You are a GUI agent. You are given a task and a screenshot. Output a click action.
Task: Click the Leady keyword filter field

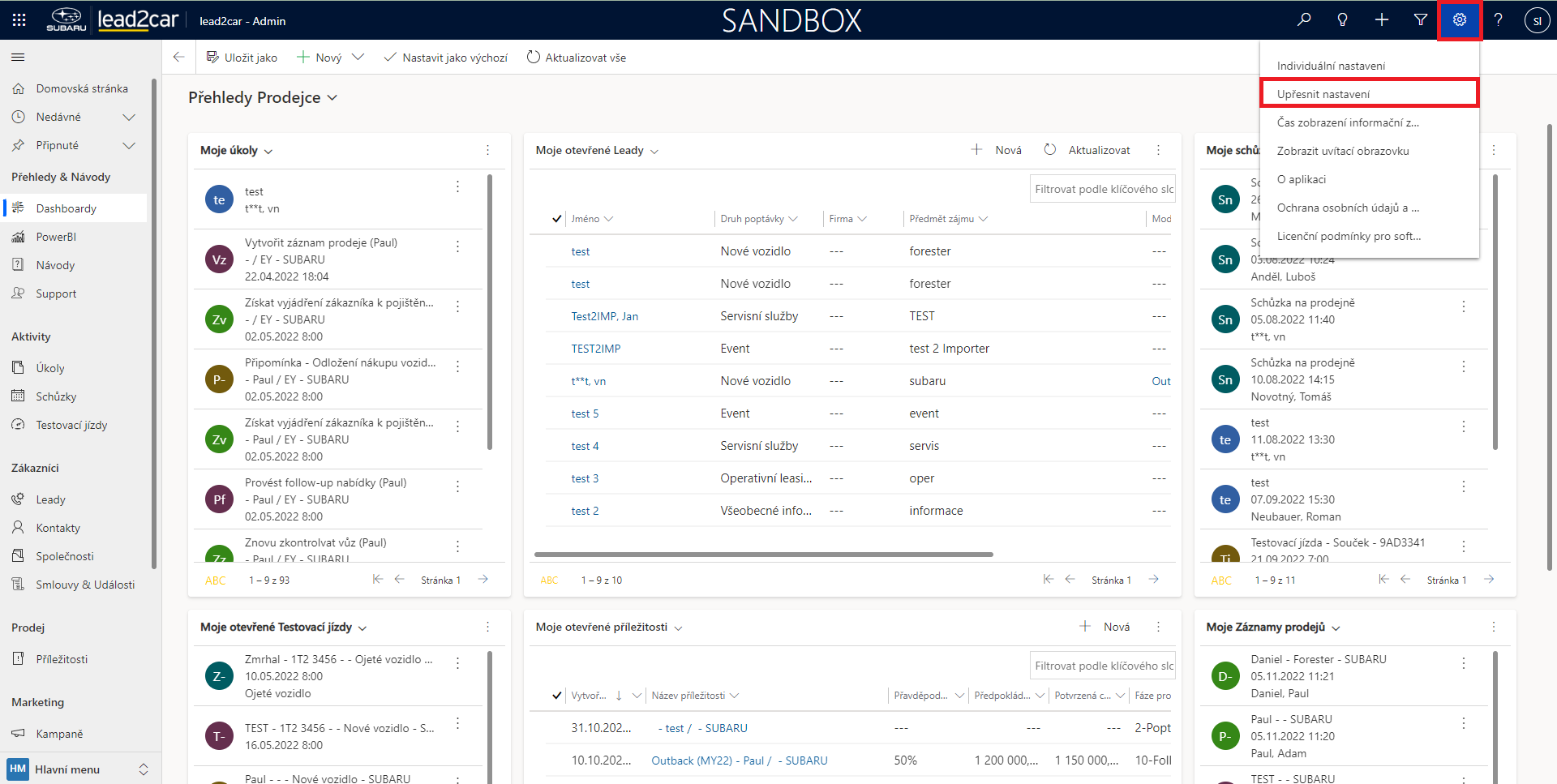click(x=1102, y=189)
